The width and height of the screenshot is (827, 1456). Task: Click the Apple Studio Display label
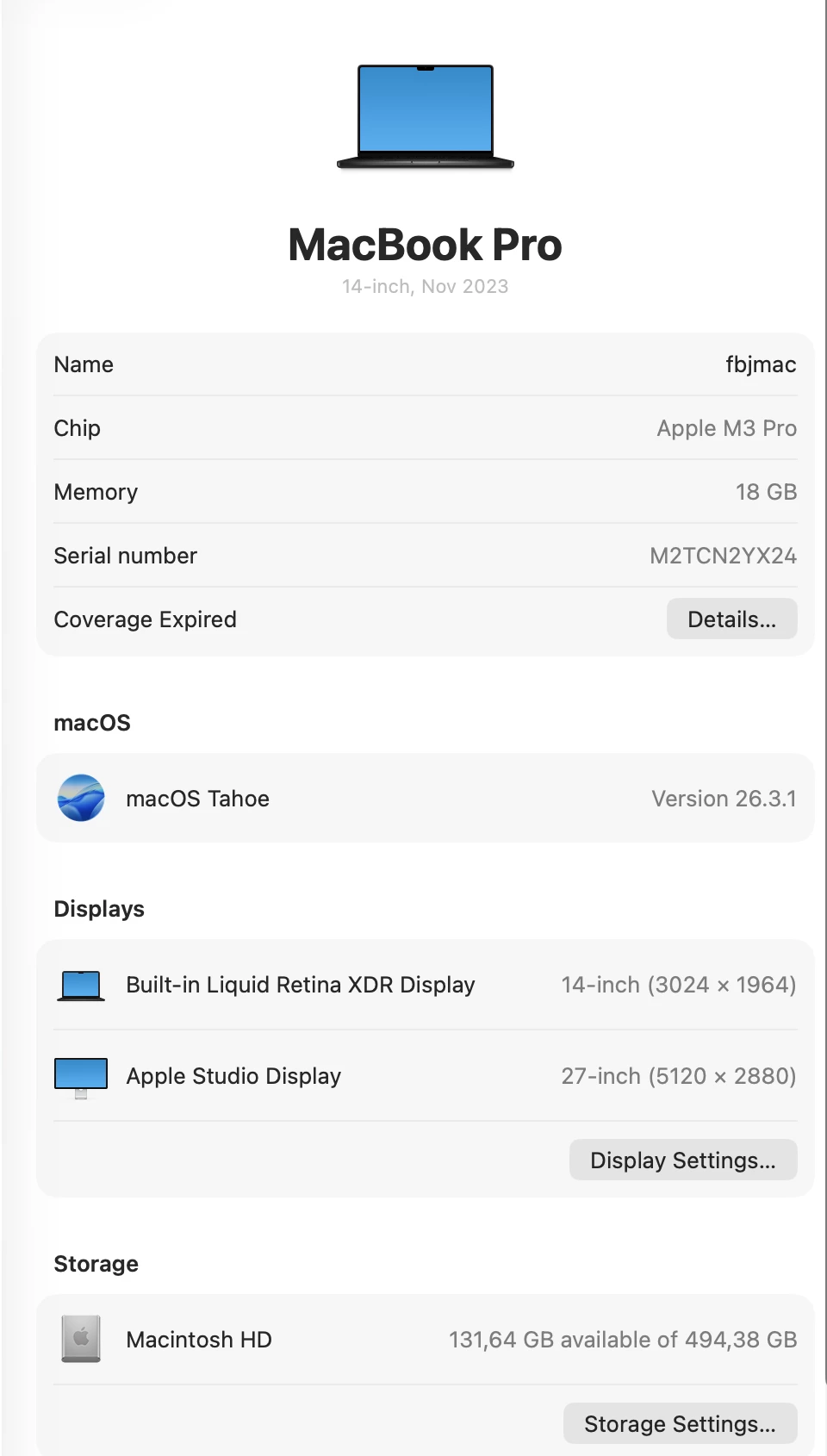coord(233,1076)
